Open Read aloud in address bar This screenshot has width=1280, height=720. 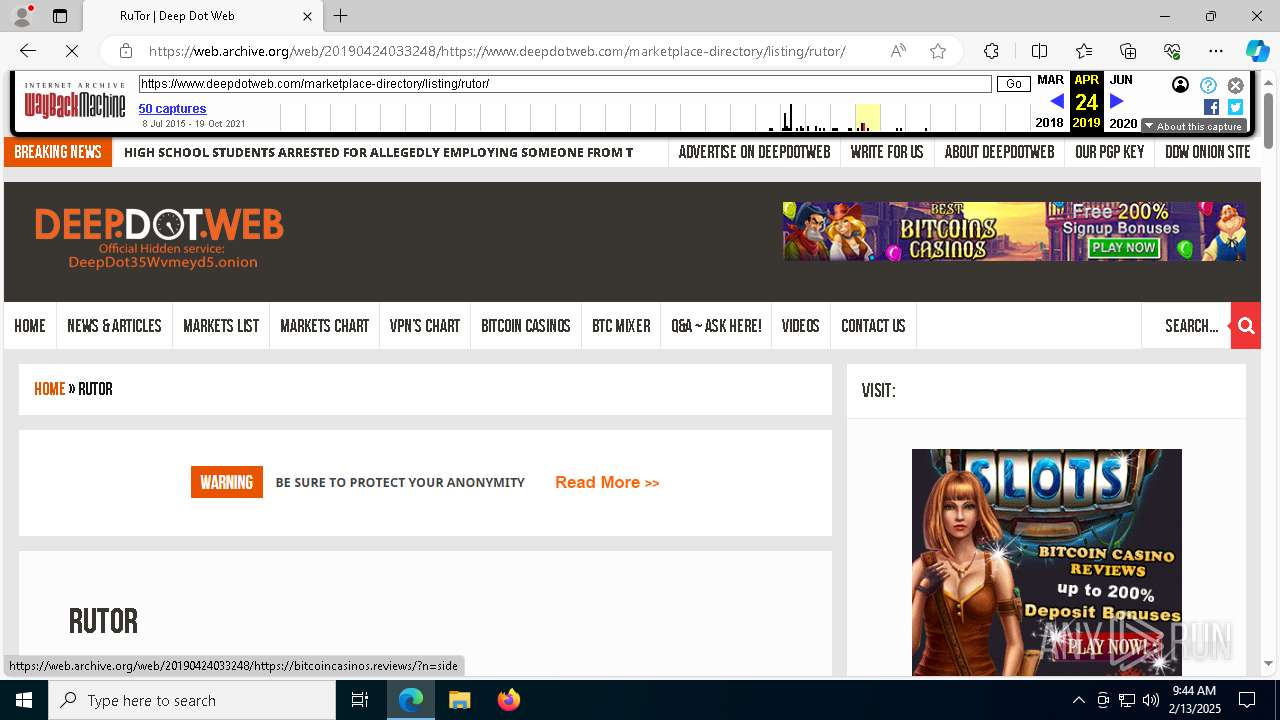coord(898,51)
